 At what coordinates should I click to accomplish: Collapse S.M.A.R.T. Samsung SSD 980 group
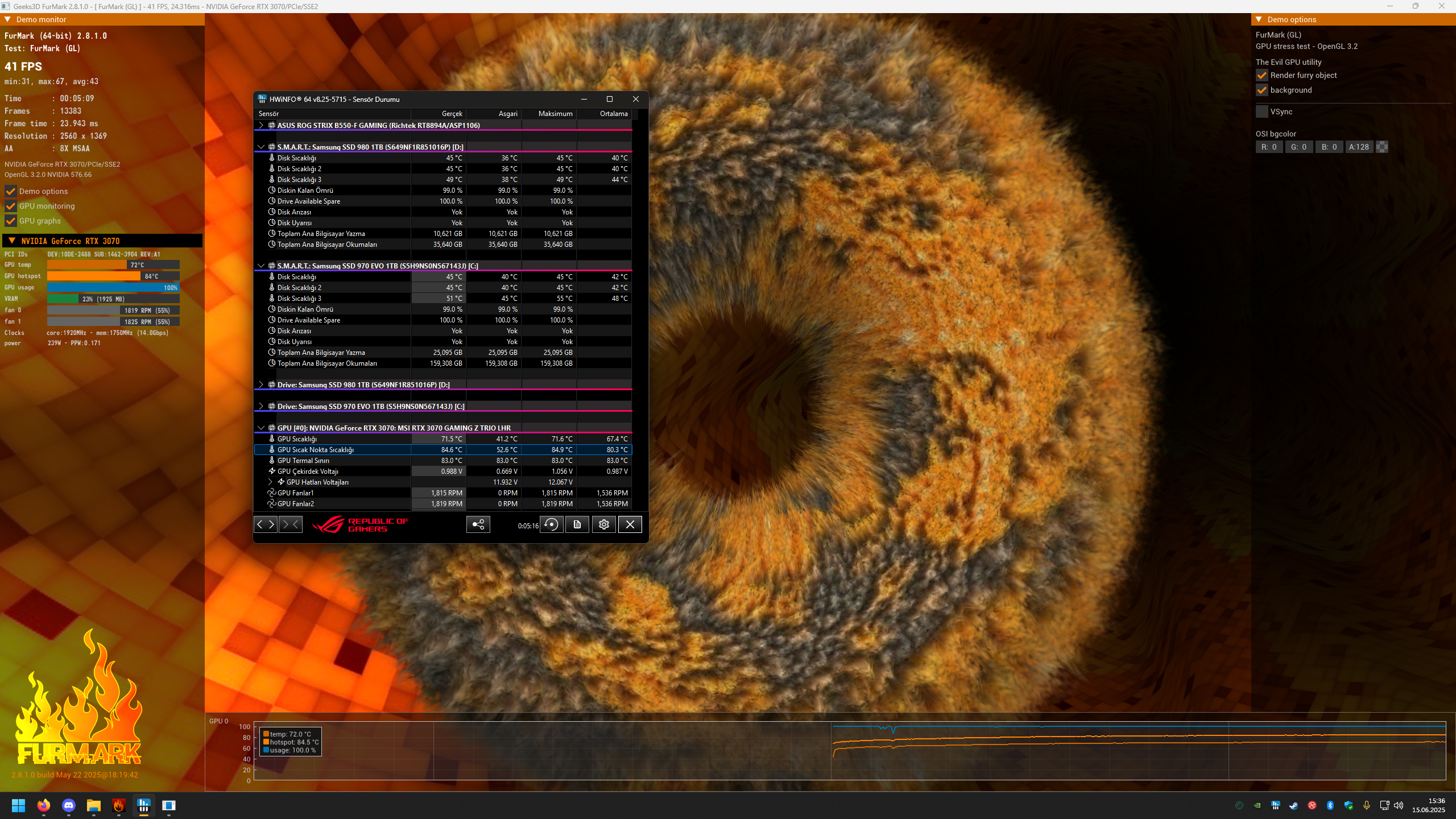261,147
